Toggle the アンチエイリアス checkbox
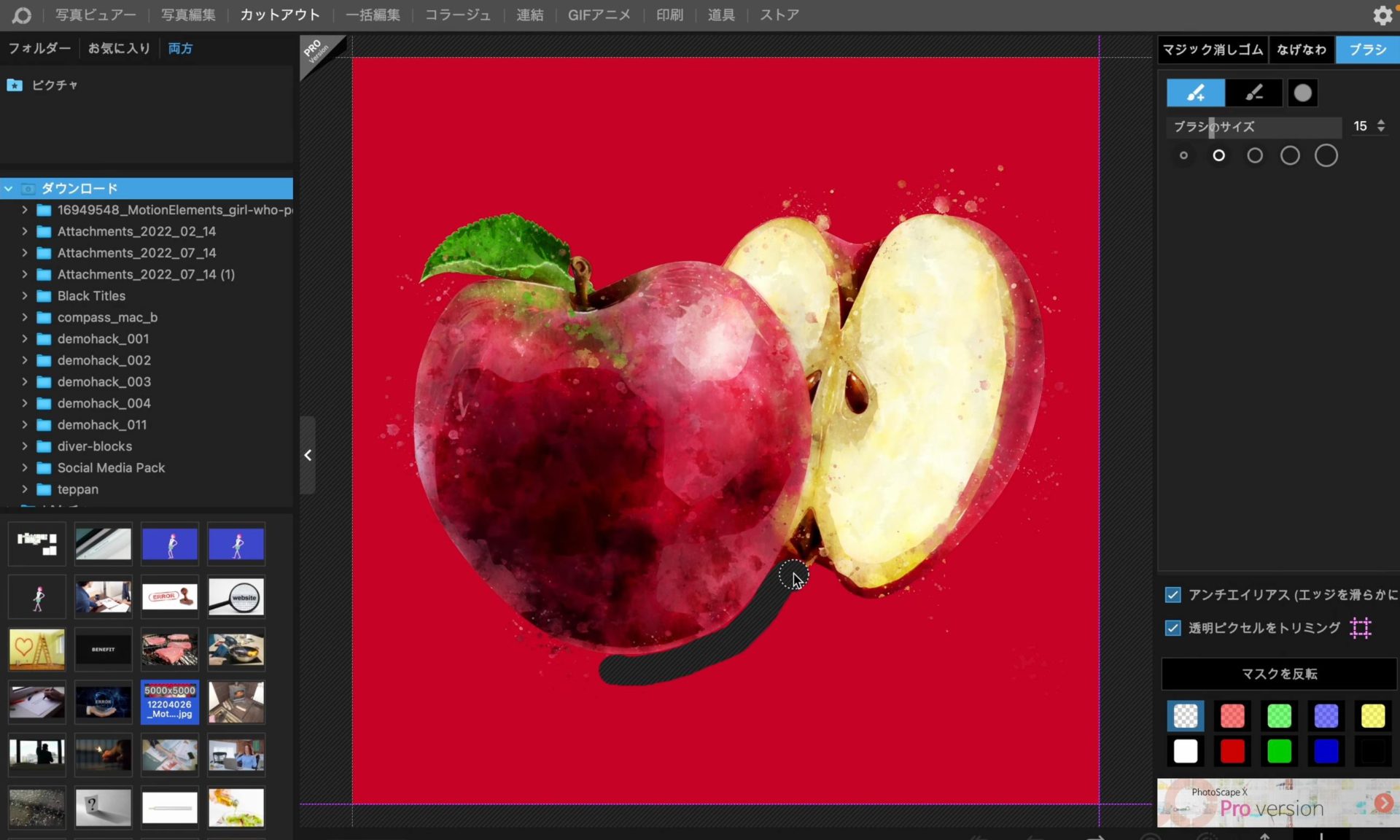 (x=1172, y=595)
